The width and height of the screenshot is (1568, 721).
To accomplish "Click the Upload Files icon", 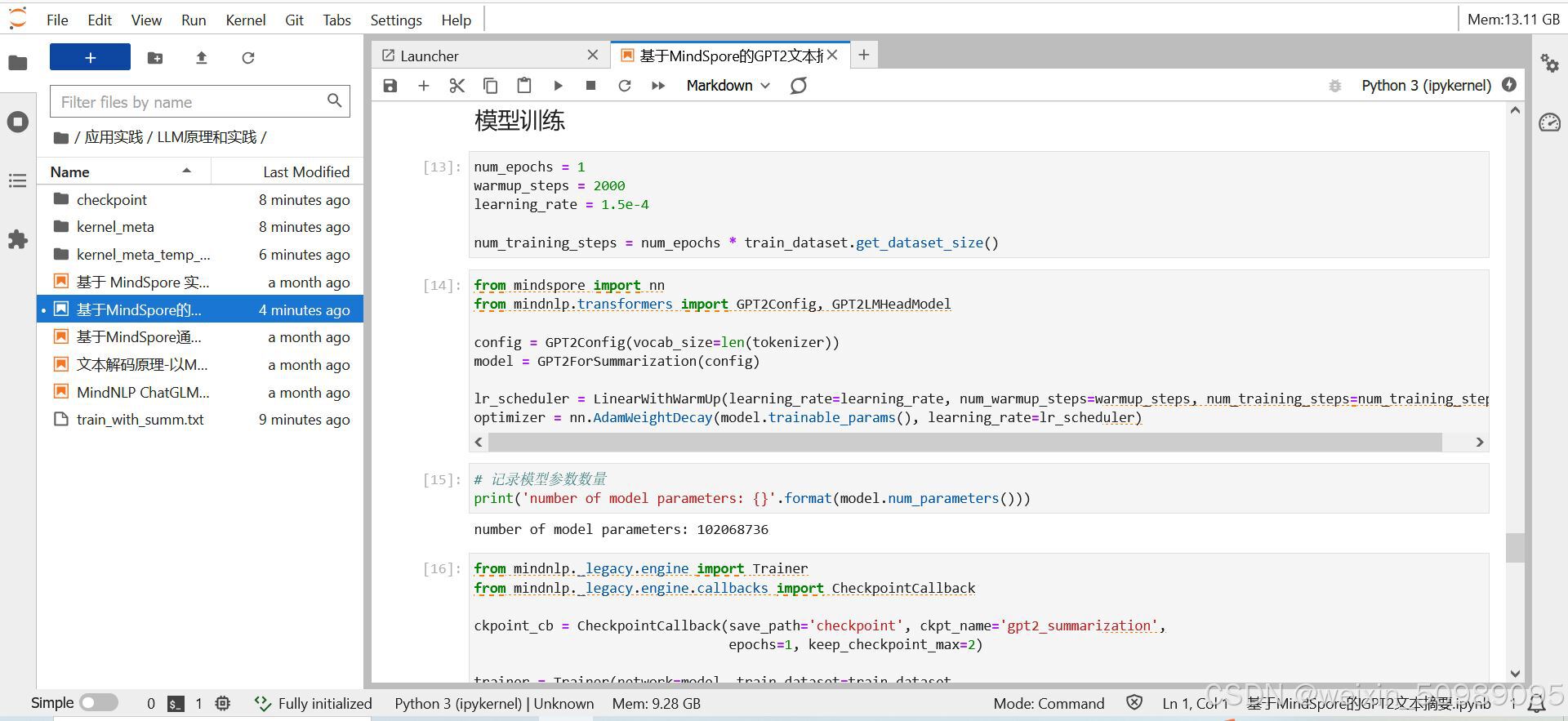I will point(202,57).
